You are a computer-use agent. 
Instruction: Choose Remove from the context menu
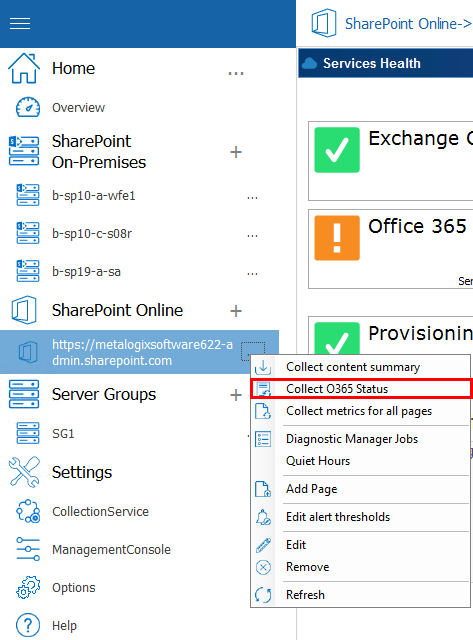pos(361,567)
